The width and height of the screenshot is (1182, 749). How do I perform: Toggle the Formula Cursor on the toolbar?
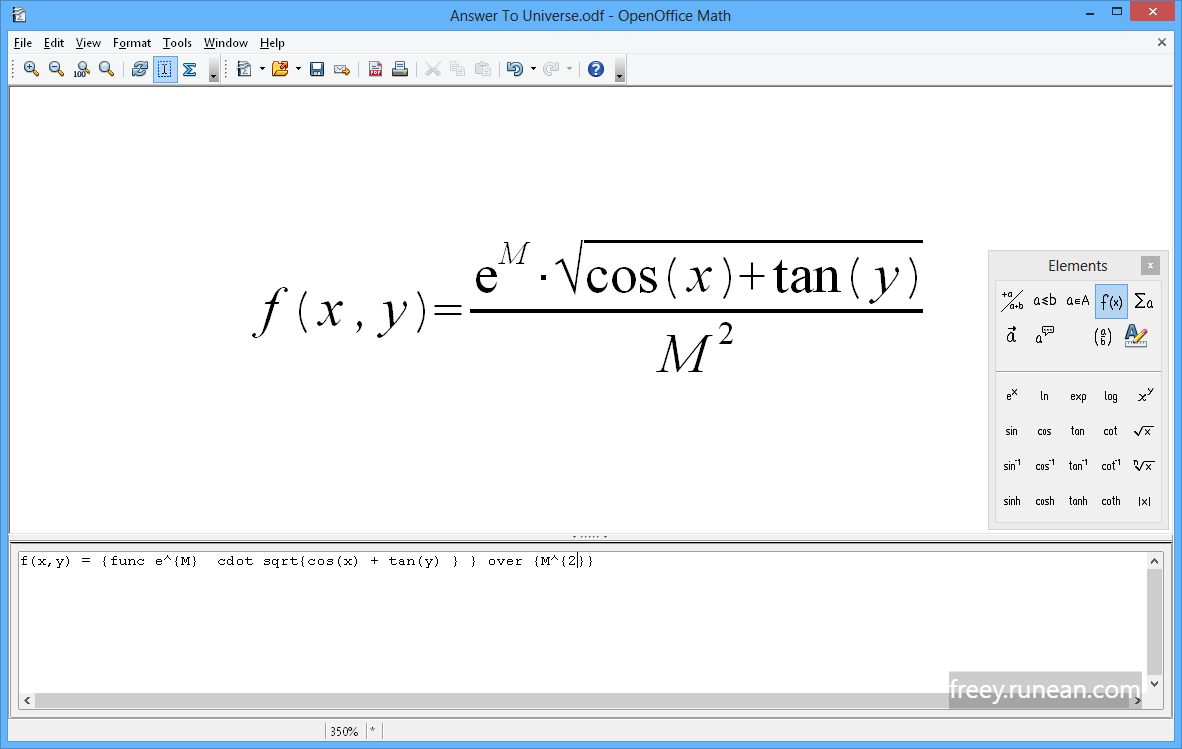coord(164,69)
